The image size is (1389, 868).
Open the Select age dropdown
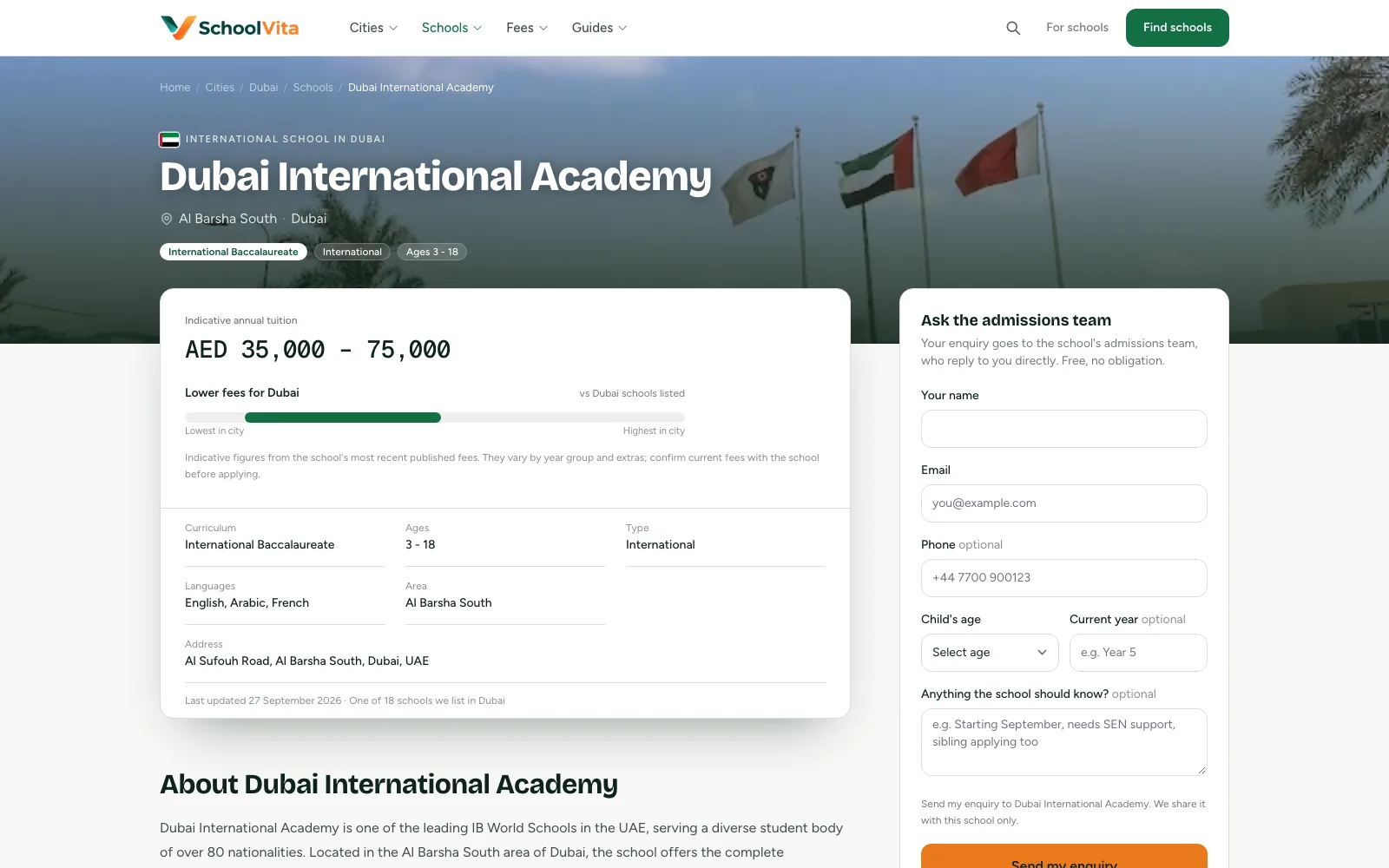pyautogui.click(x=990, y=653)
